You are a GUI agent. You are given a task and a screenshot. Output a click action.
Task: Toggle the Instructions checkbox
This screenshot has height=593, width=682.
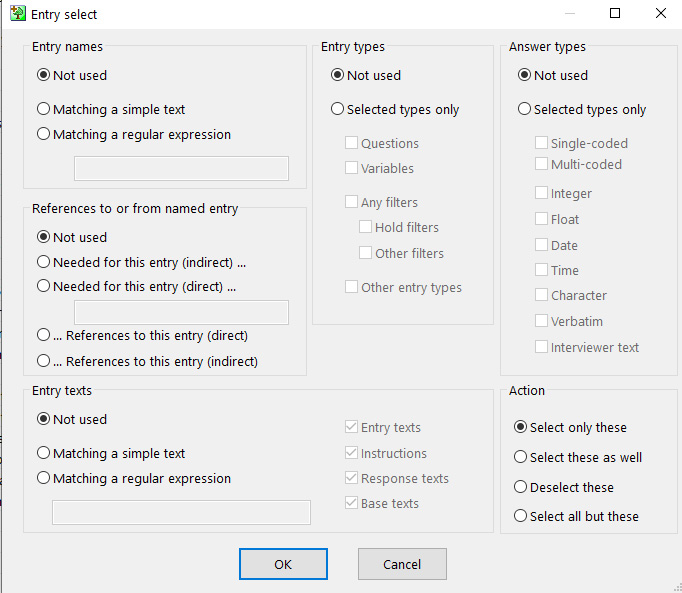coord(351,453)
